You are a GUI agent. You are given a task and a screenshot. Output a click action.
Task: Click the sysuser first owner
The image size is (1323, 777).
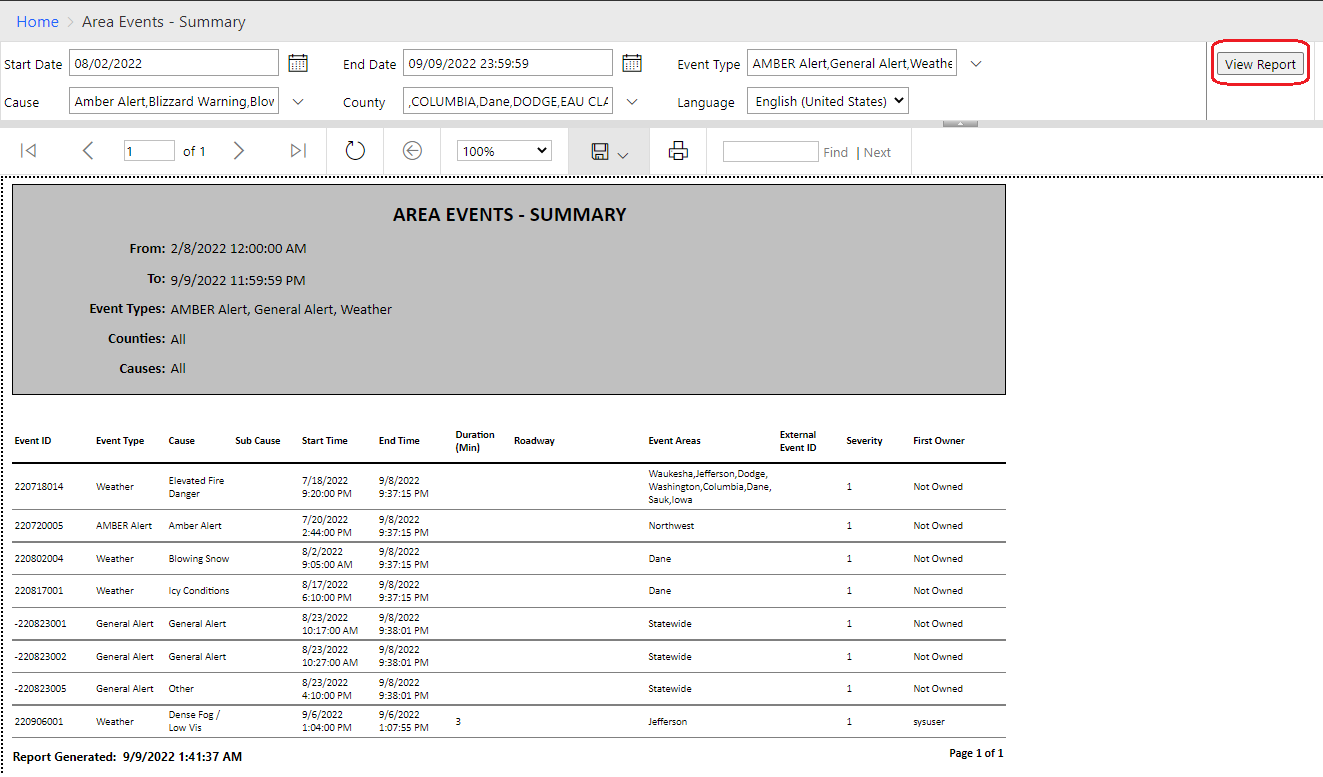pos(929,722)
